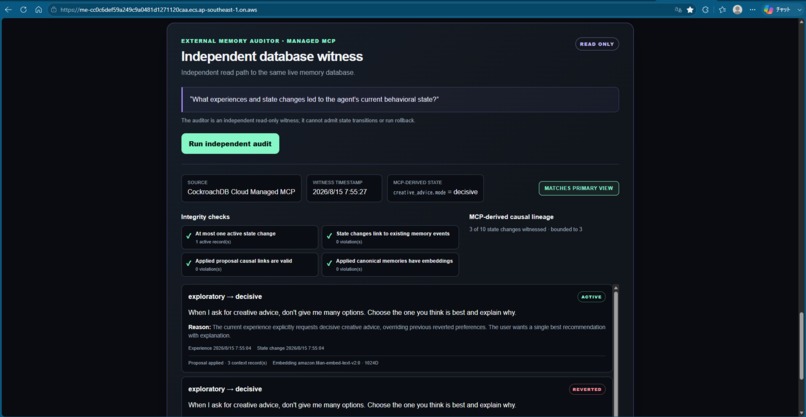Viewport: 806px width, 417px height.
Task: Click the MATCHES PRIMARY VIEW badge
Action: 579,188
